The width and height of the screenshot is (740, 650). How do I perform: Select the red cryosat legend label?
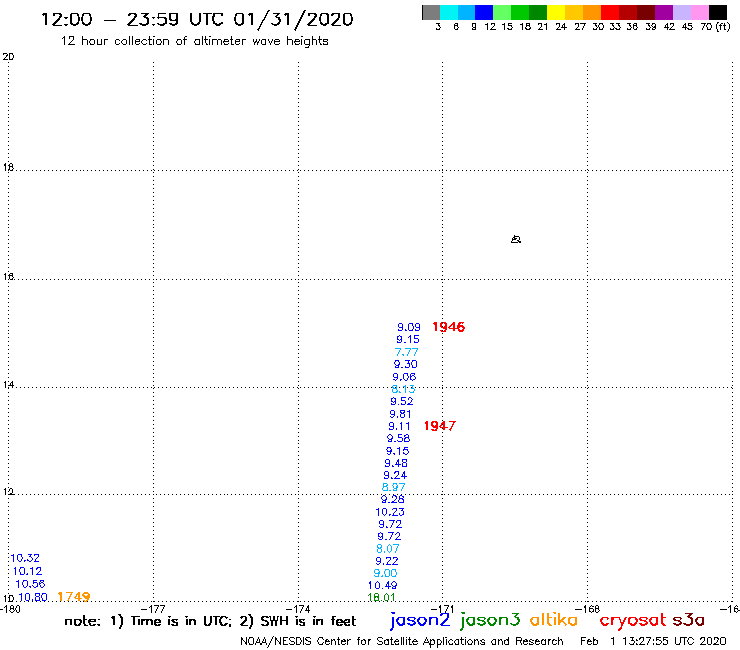tap(633, 621)
